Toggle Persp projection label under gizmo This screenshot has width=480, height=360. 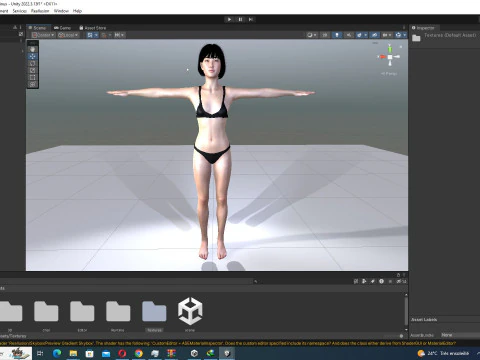[389, 73]
